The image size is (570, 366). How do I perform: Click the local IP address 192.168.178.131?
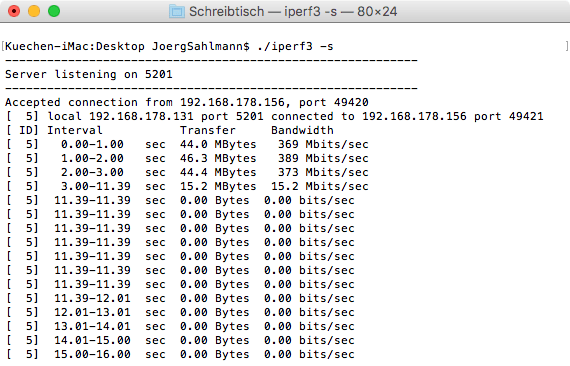[141, 116]
